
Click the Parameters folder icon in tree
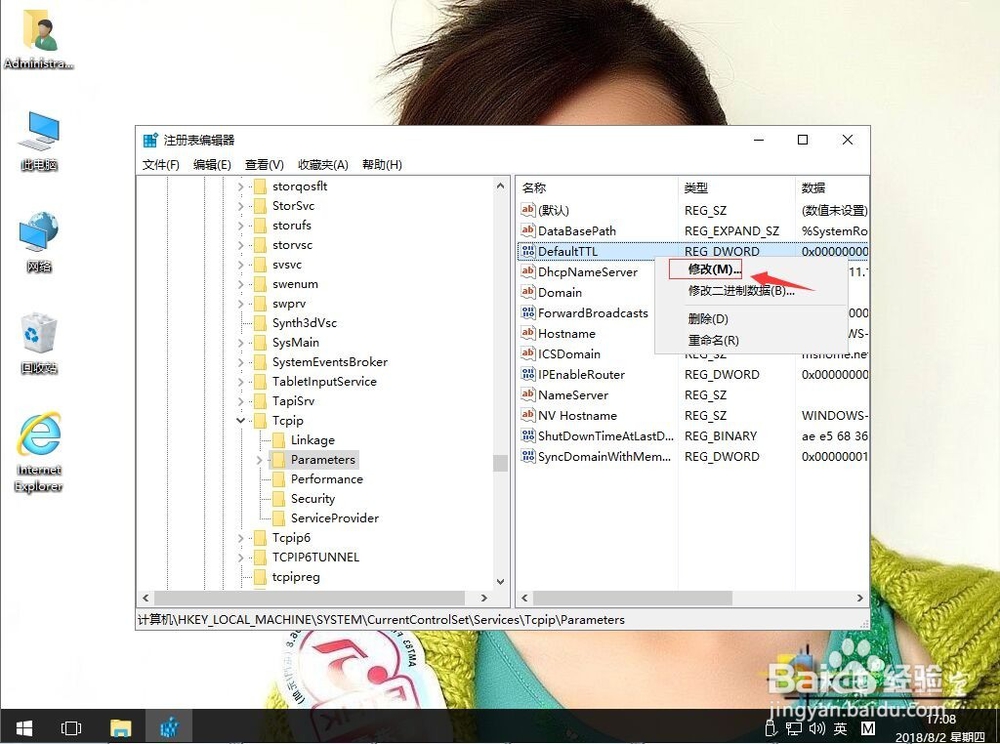click(279, 460)
